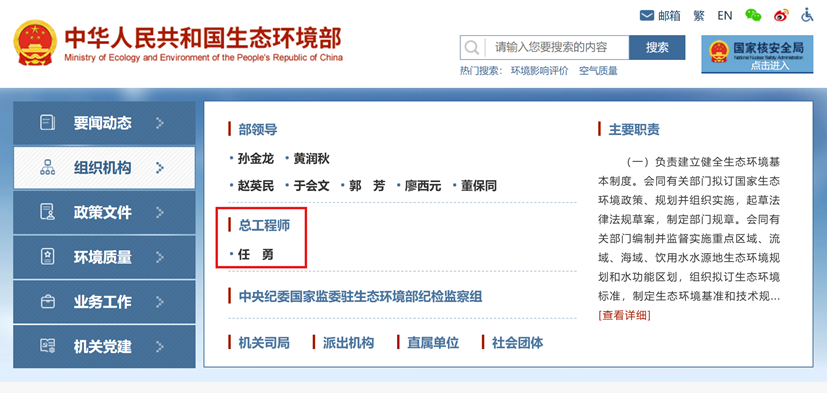Open the 业务工作 menu item
The image size is (827, 393).
tap(104, 302)
